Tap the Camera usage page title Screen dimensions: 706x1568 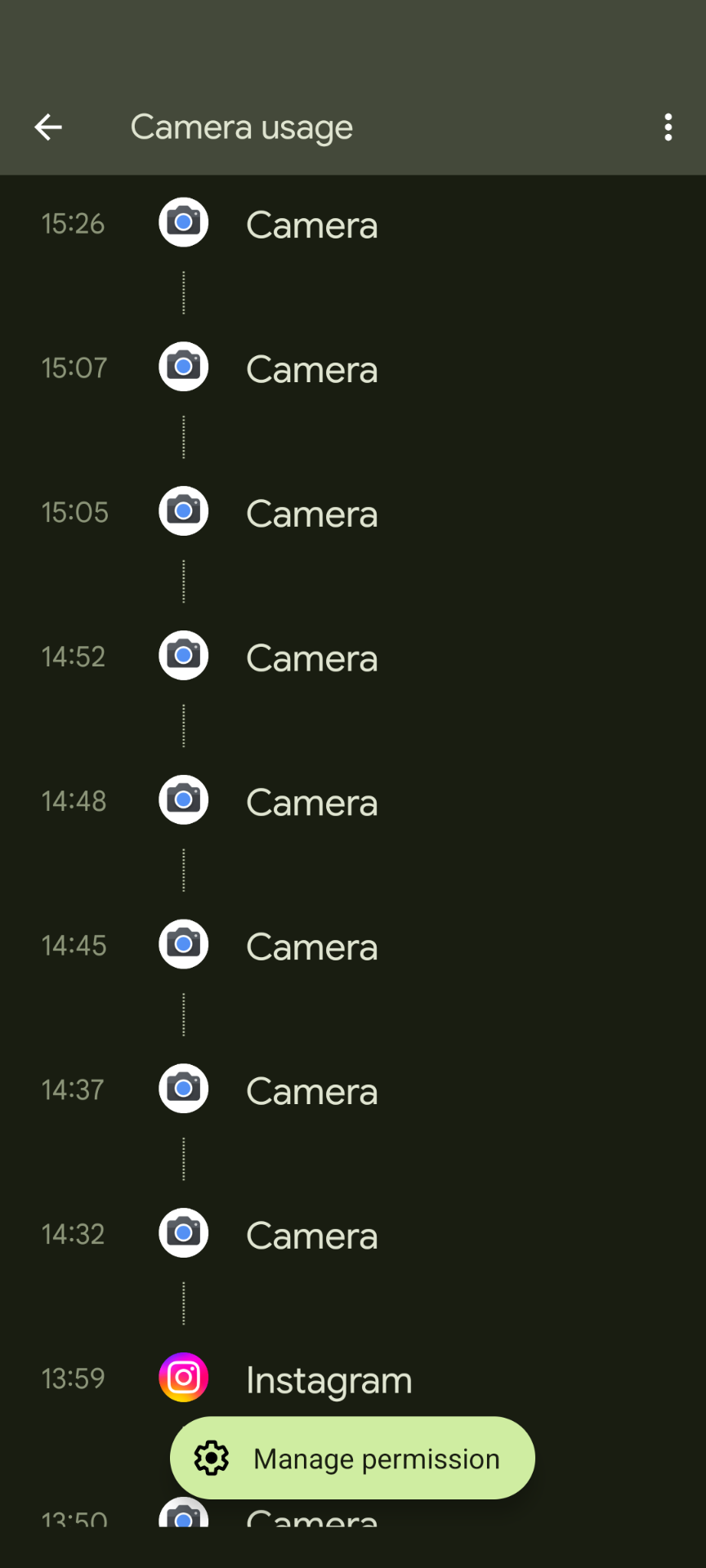pyautogui.click(x=242, y=127)
